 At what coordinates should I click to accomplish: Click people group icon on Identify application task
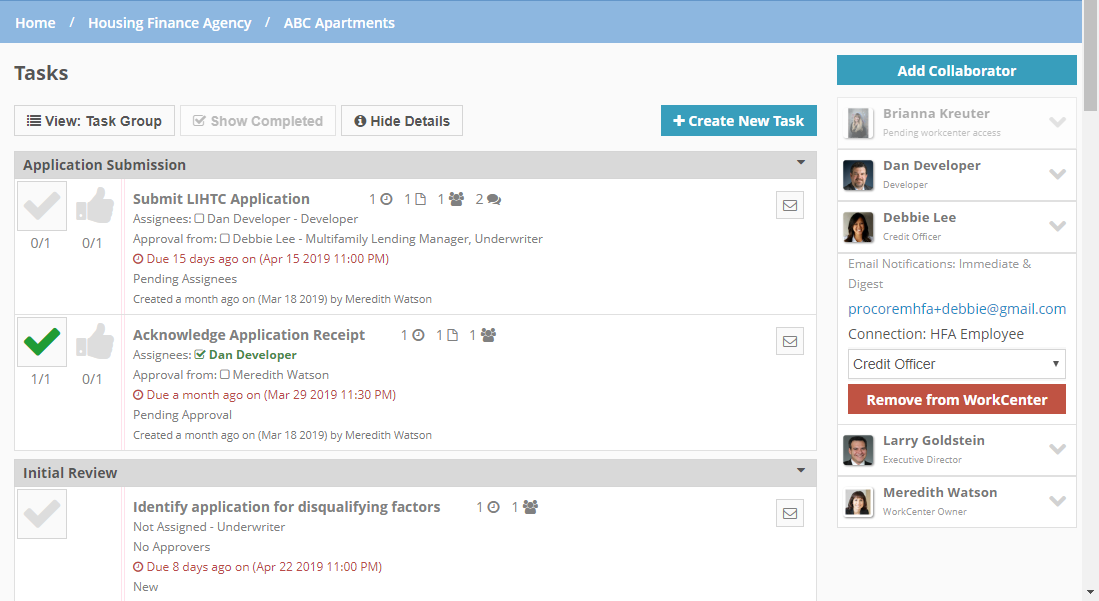coord(531,507)
